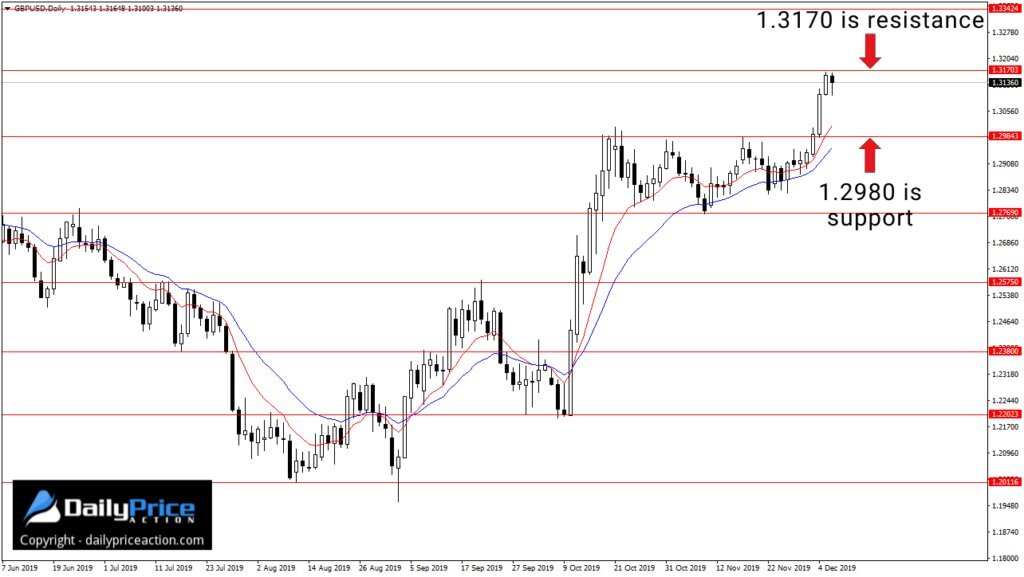This screenshot has height=577, width=1024.
Task: Click the 23 Jul 2019 date label
Action: (x=224, y=568)
